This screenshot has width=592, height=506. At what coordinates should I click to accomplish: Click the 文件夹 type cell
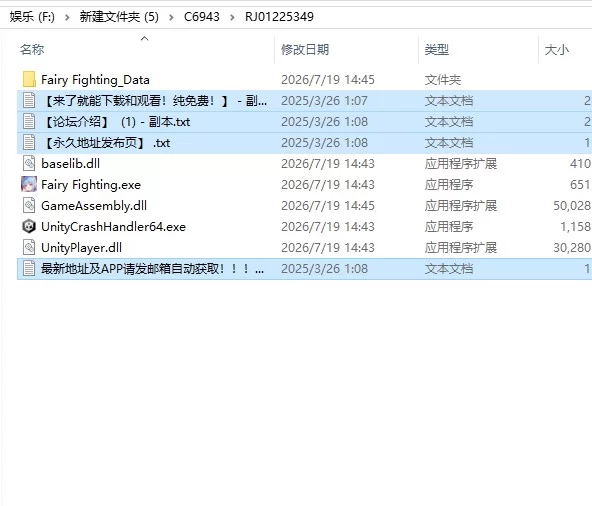pos(443,80)
